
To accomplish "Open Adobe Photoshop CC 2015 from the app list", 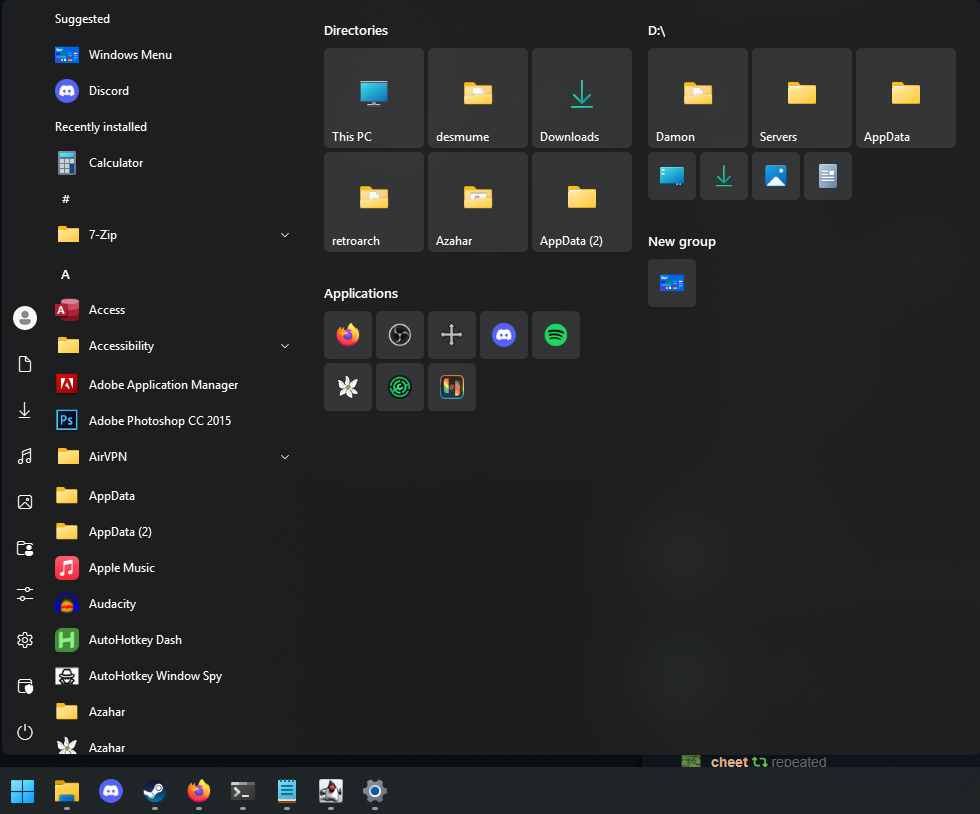I will [159, 421].
